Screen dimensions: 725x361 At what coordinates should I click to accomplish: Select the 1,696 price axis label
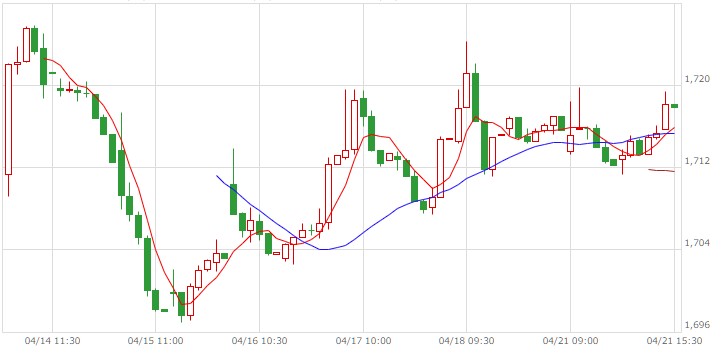tap(696, 325)
